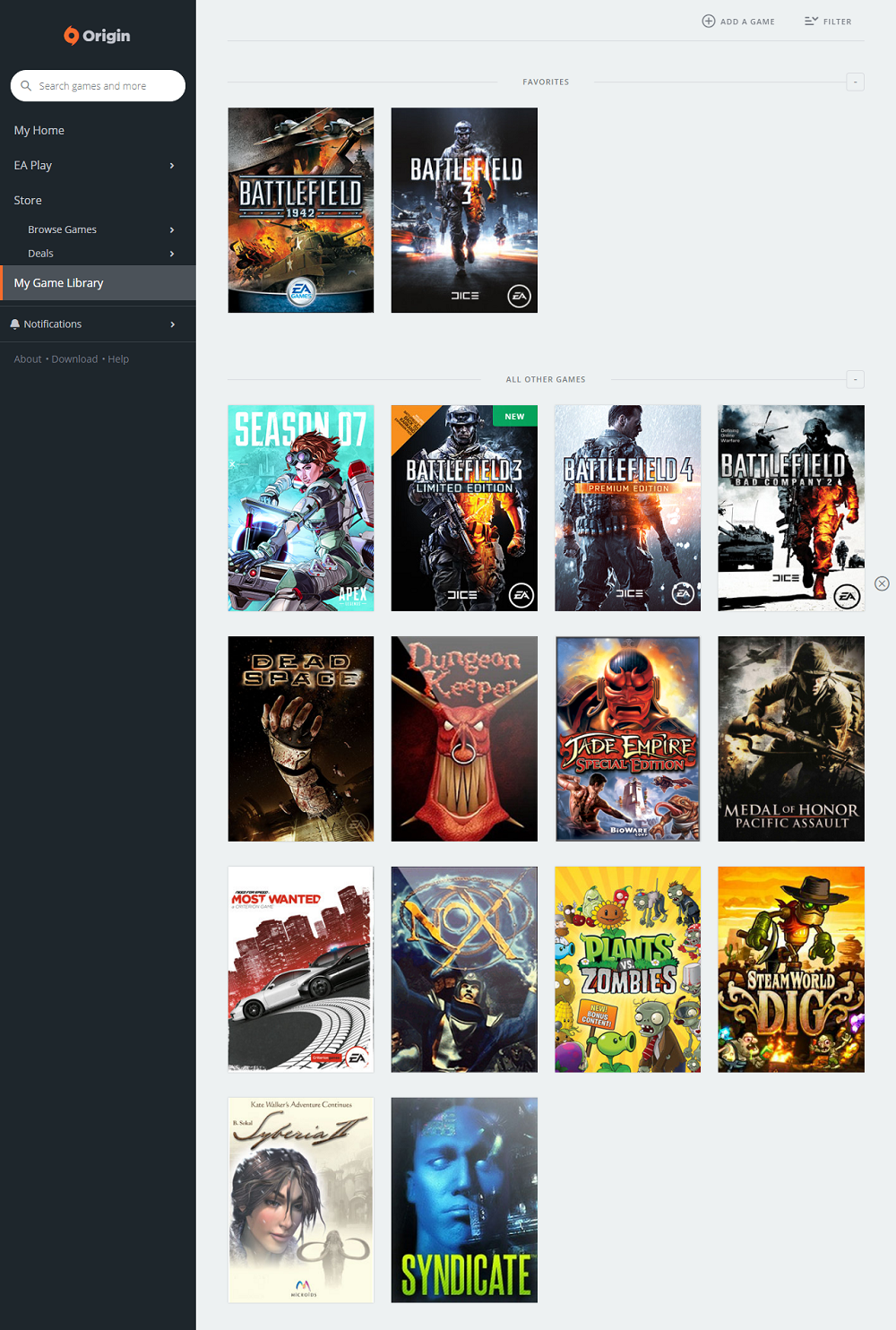
Task: Click the Download link
Action: click(x=74, y=359)
